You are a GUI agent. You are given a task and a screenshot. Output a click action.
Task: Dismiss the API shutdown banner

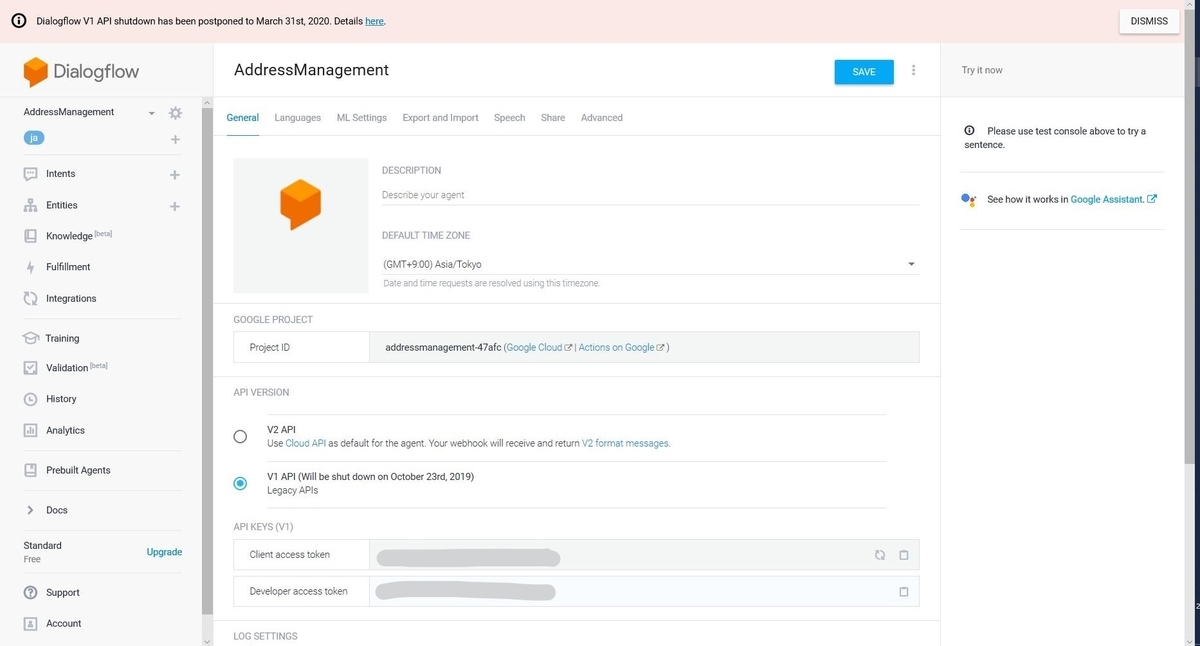1149,21
